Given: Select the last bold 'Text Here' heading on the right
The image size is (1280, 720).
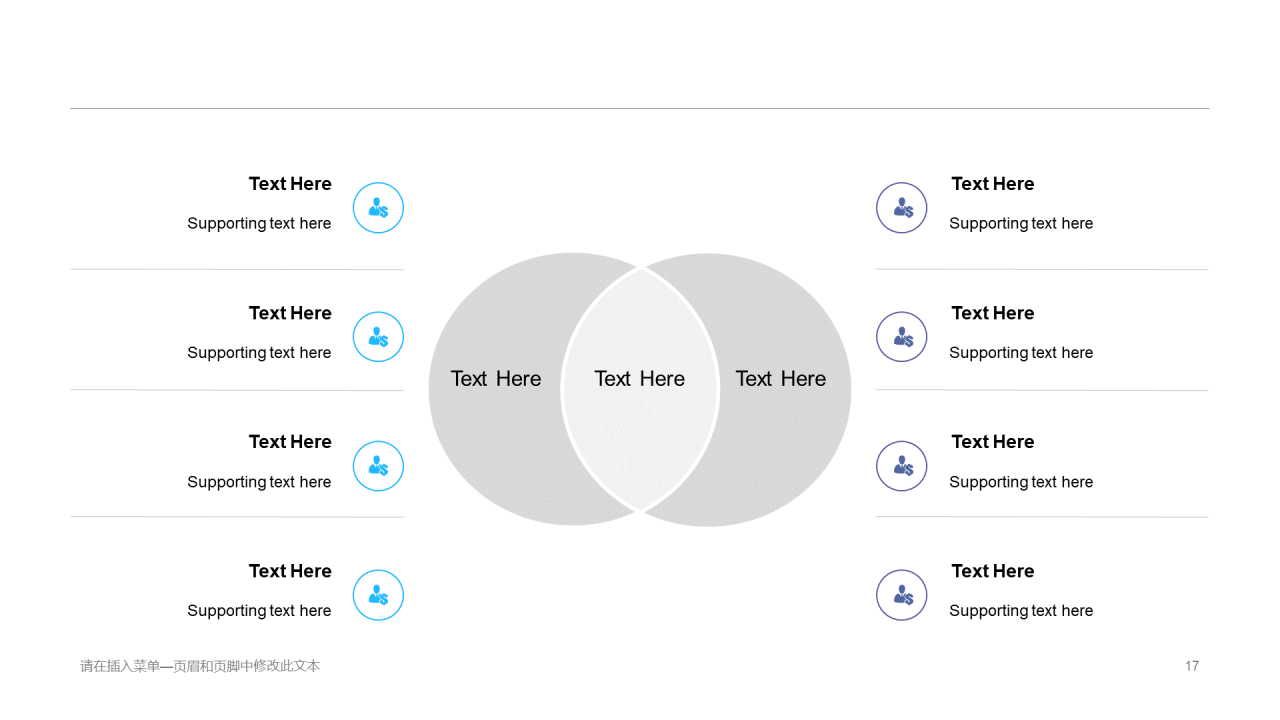Looking at the screenshot, I should pyautogui.click(x=993, y=571).
